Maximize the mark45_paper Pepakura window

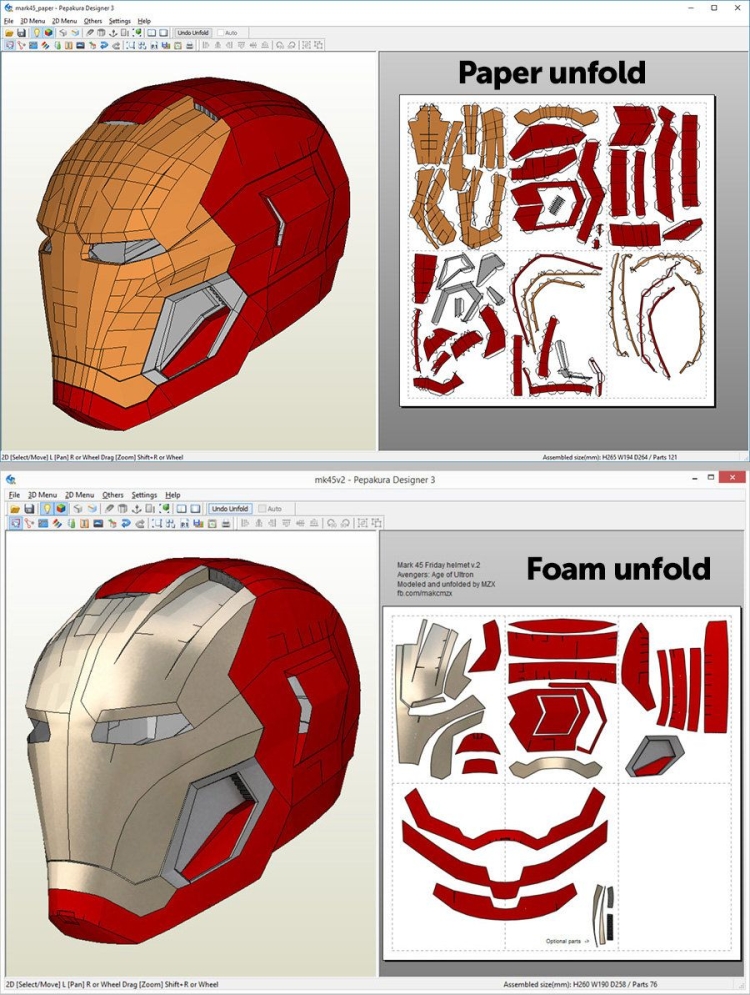click(714, 8)
